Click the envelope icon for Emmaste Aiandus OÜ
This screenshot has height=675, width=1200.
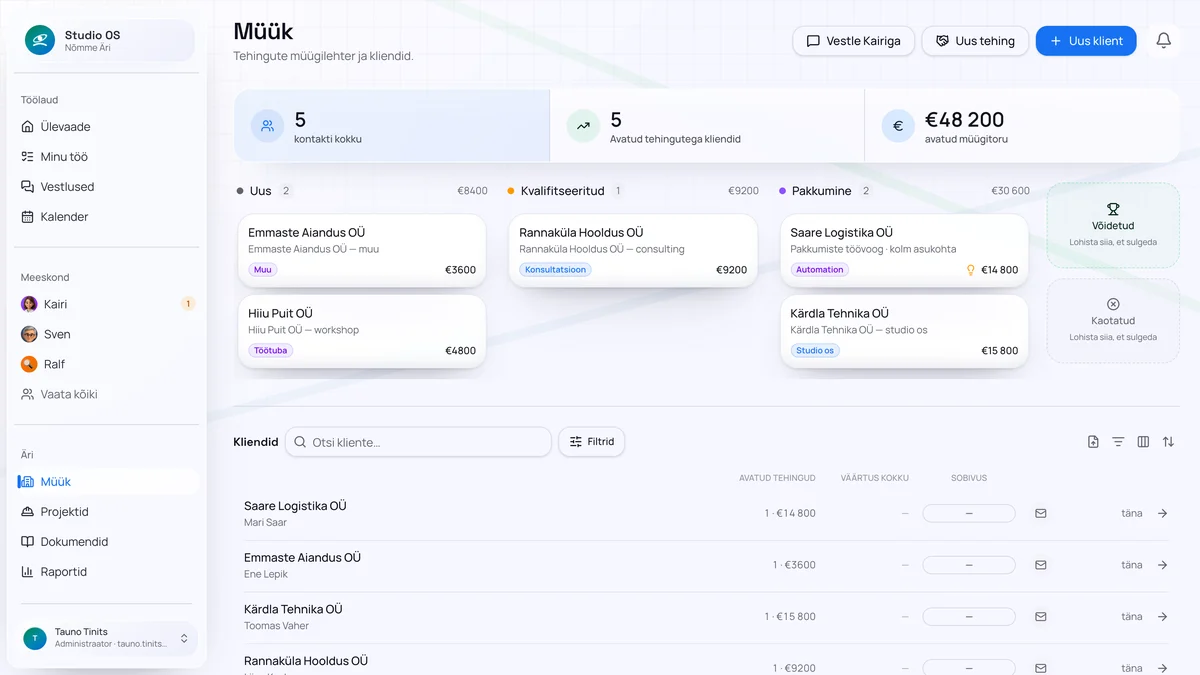coord(1040,565)
